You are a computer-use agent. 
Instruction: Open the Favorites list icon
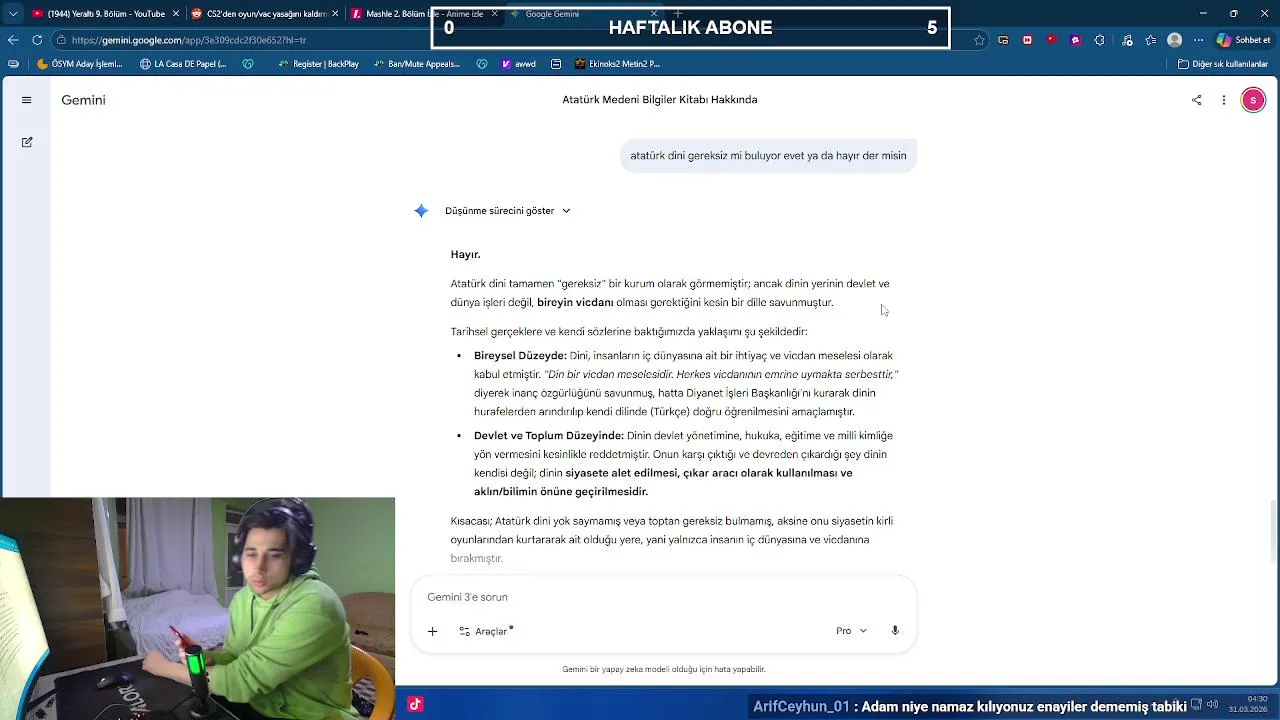point(1151,40)
